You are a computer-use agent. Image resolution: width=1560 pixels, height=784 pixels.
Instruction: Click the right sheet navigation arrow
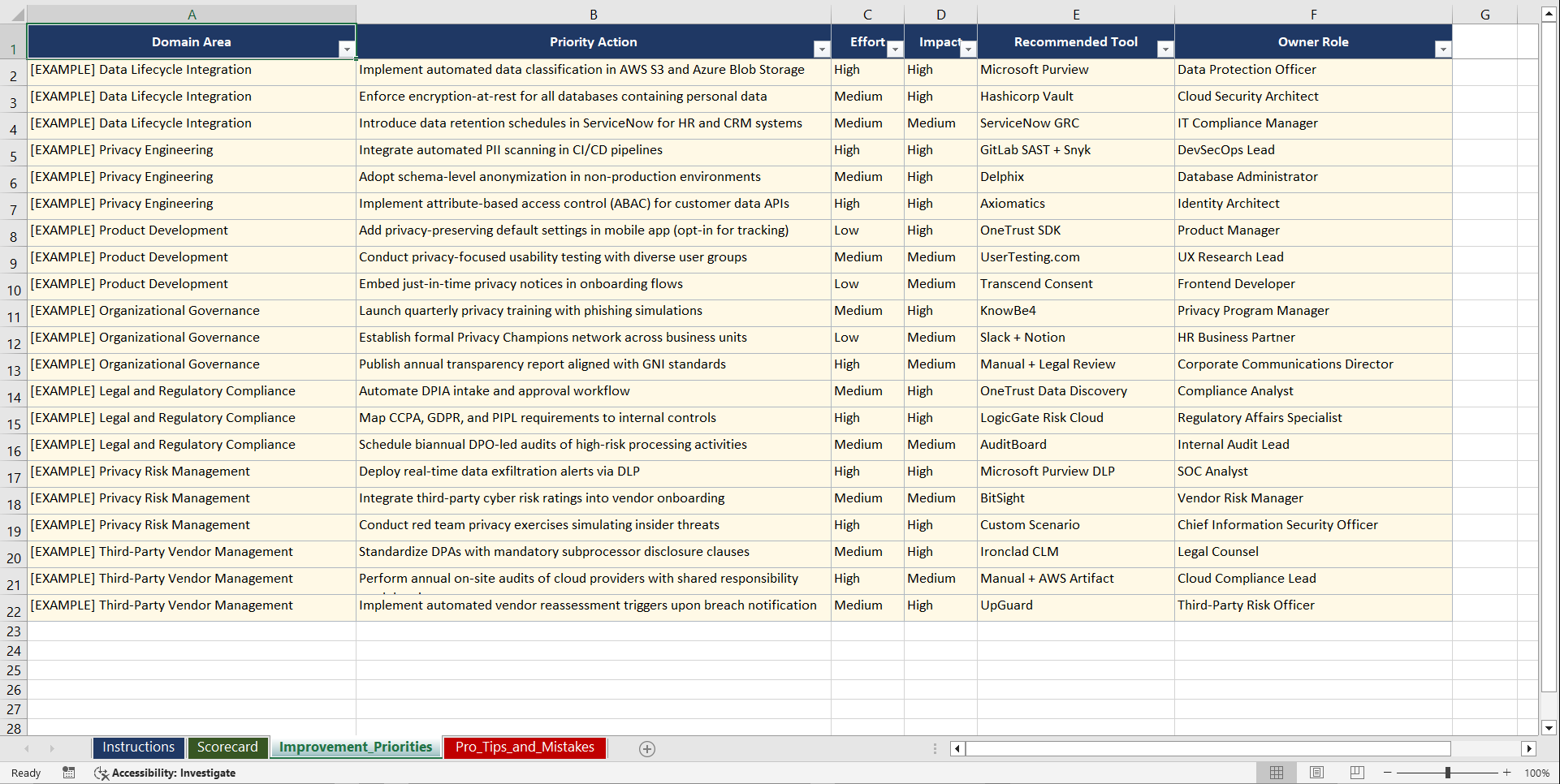pos(52,748)
